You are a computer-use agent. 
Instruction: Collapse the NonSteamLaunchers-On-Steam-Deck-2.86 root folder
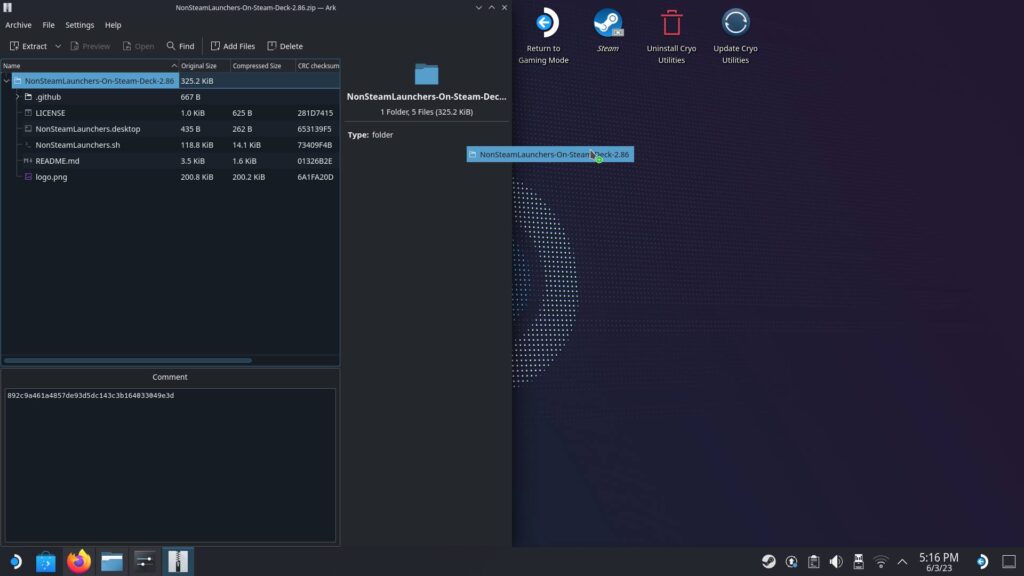pyautogui.click(x=6, y=81)
